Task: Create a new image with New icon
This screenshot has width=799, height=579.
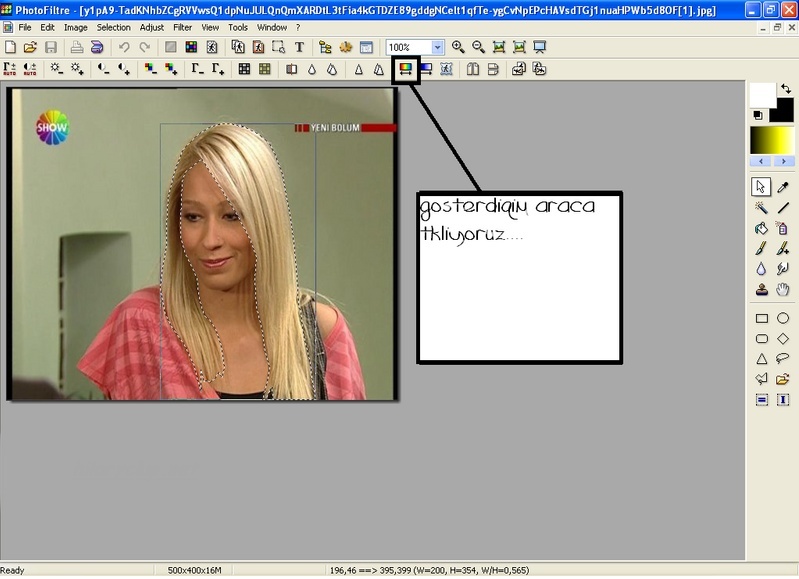Action: [10, 47]
